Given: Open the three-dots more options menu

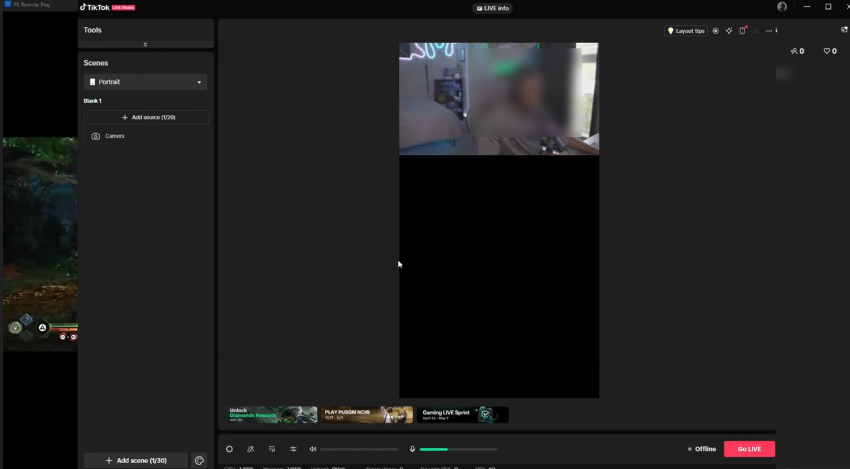Looking at the screenshot, I should click(x=768, y=31).
